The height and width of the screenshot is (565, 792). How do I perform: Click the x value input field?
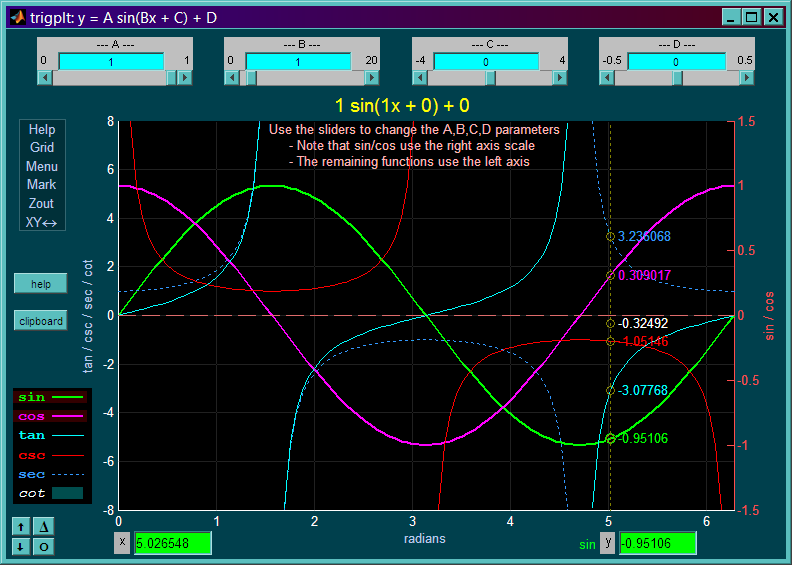173,543
